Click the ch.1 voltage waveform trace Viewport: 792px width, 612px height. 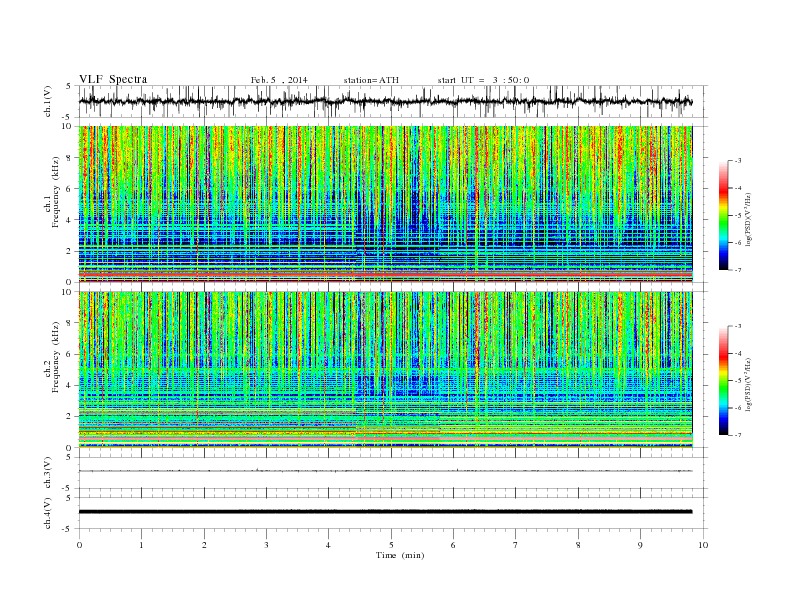[385, 101]
